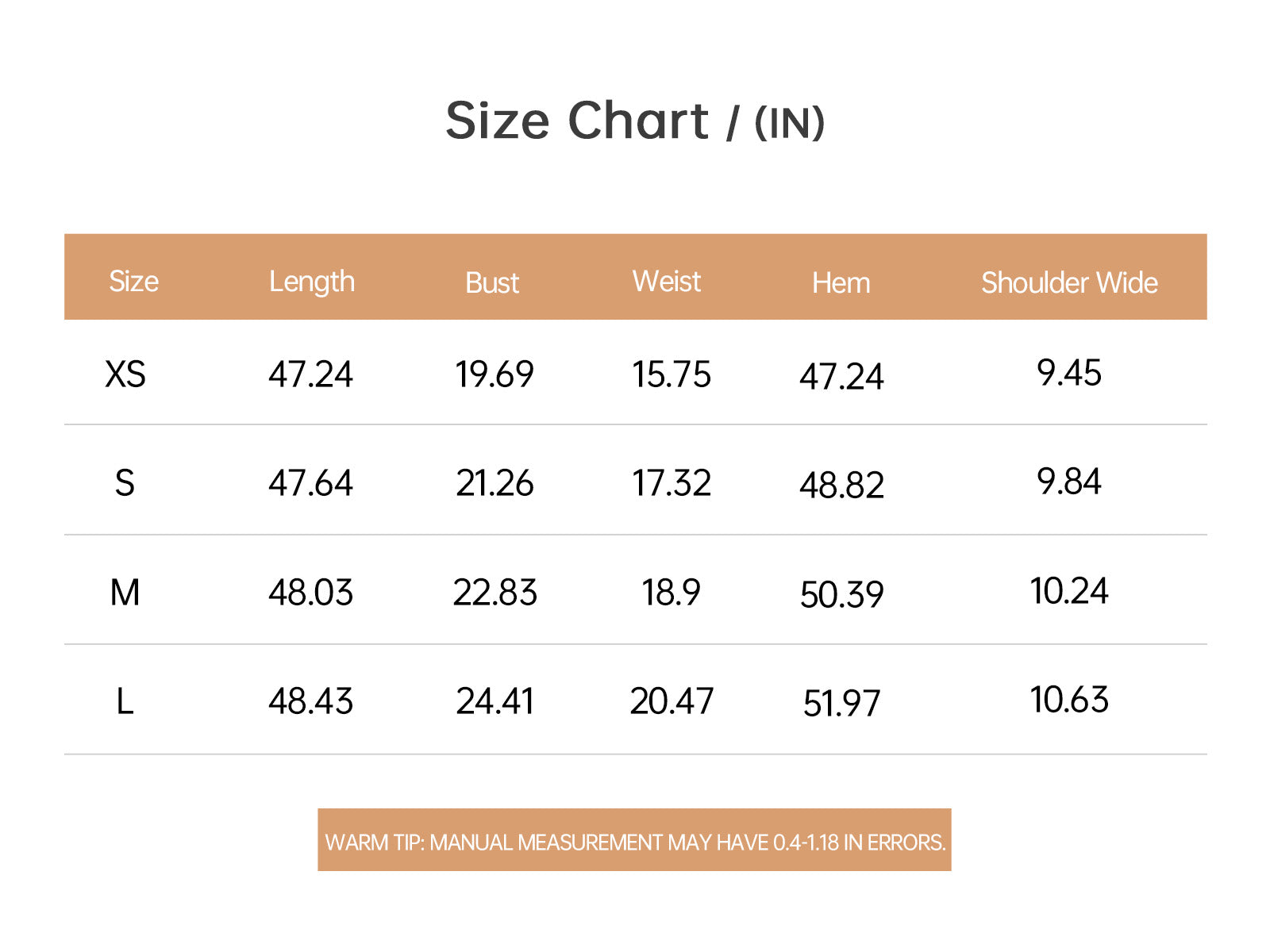
Task: Click the M size row label
Action: 125,593
